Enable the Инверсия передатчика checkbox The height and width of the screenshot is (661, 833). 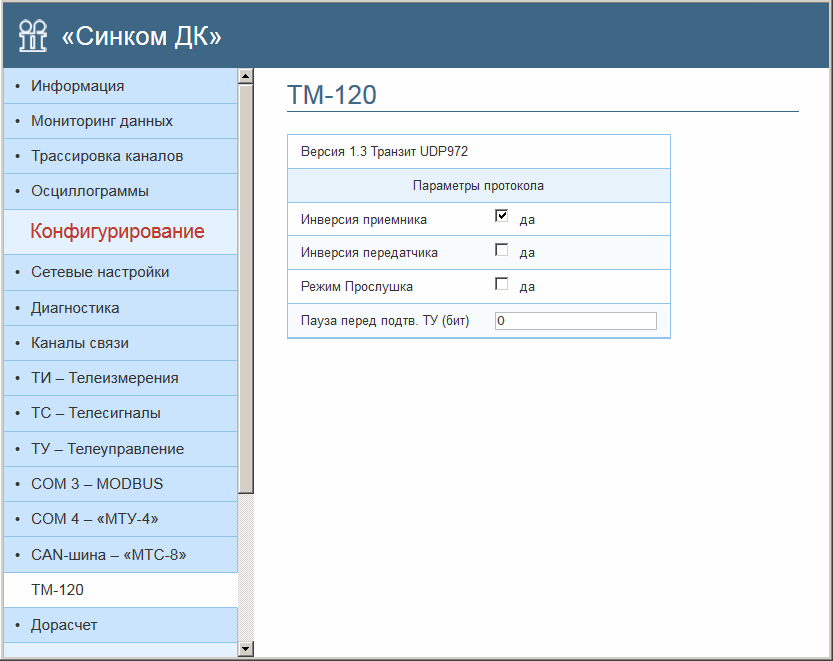coord(502,250)
